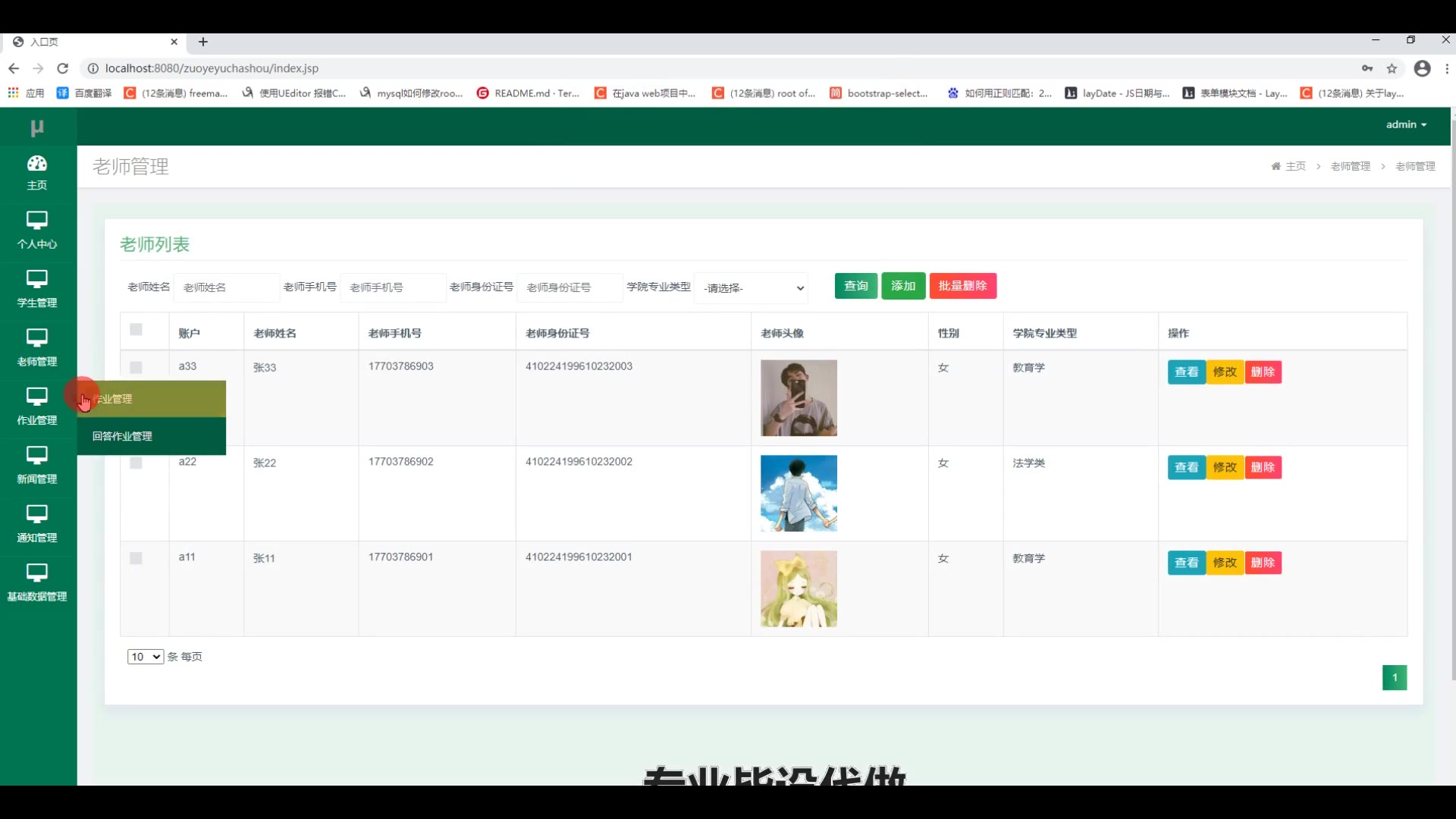
Task: Toggle the select-all checkbox in the table header
Action: 136,329
